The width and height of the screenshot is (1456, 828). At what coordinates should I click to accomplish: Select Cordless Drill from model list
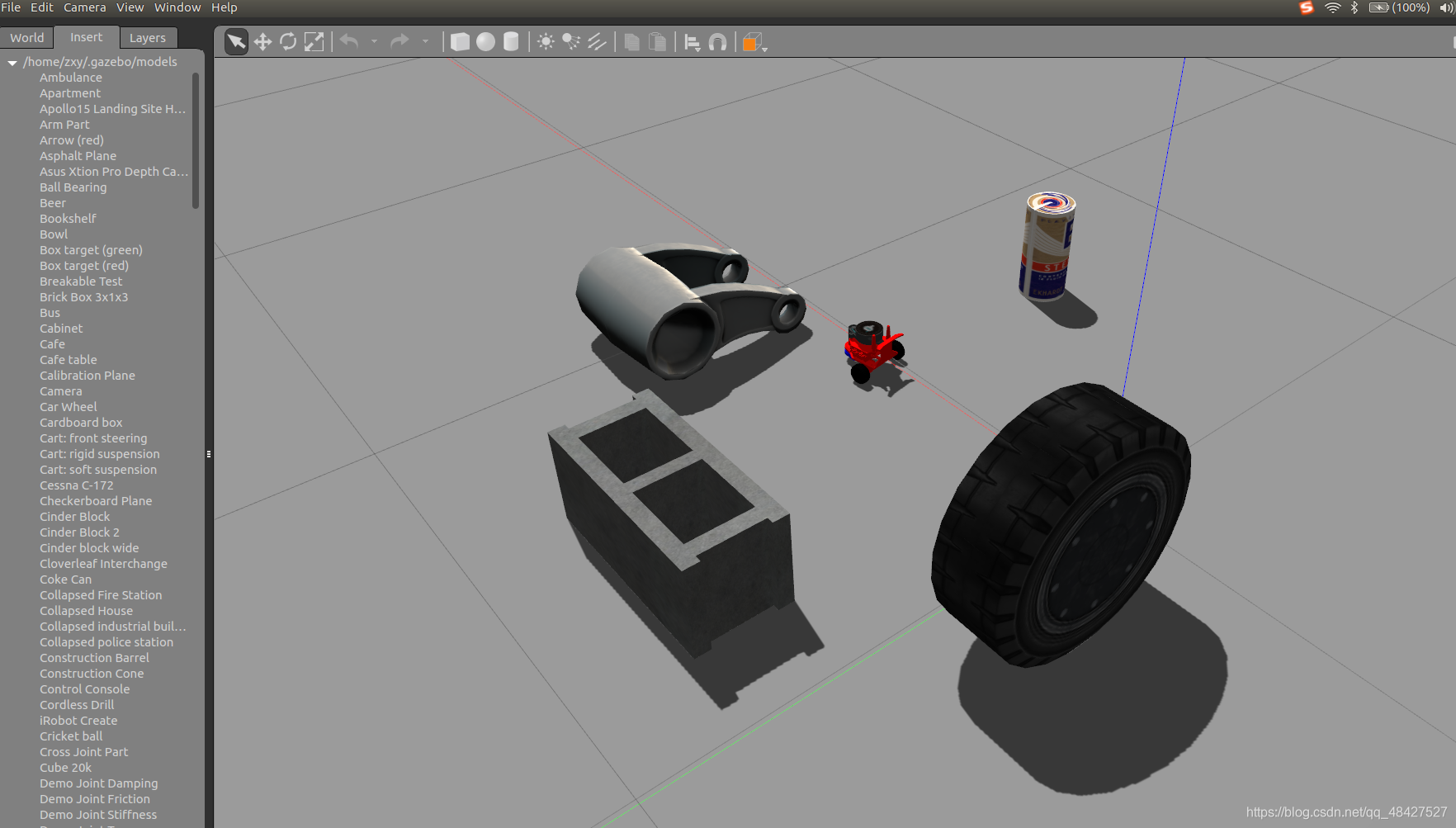click(x=78, y=705)
